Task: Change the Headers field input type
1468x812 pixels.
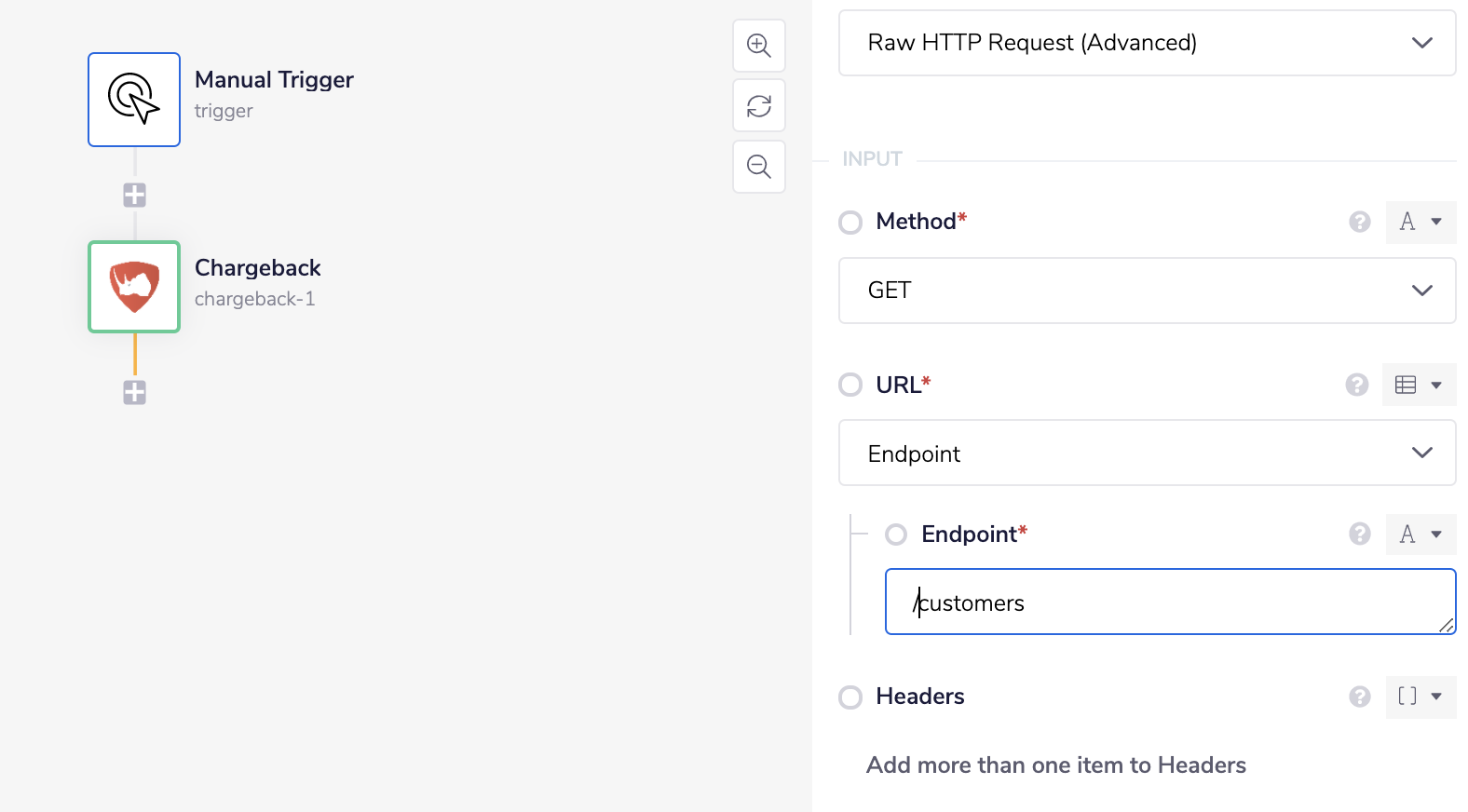Action: (x=1420, y=697)
